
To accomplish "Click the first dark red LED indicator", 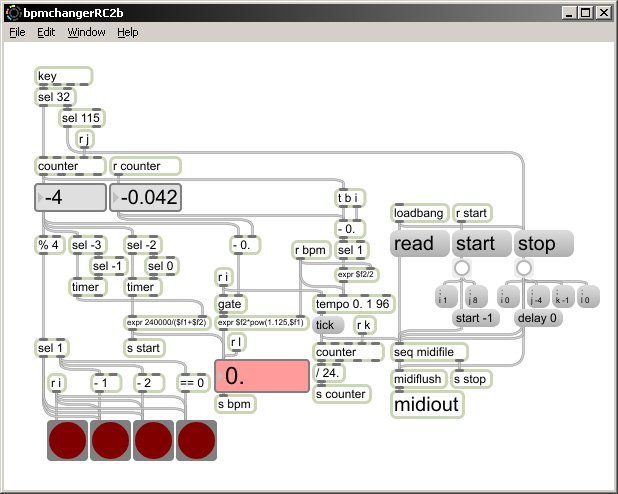I will point(67,440).
